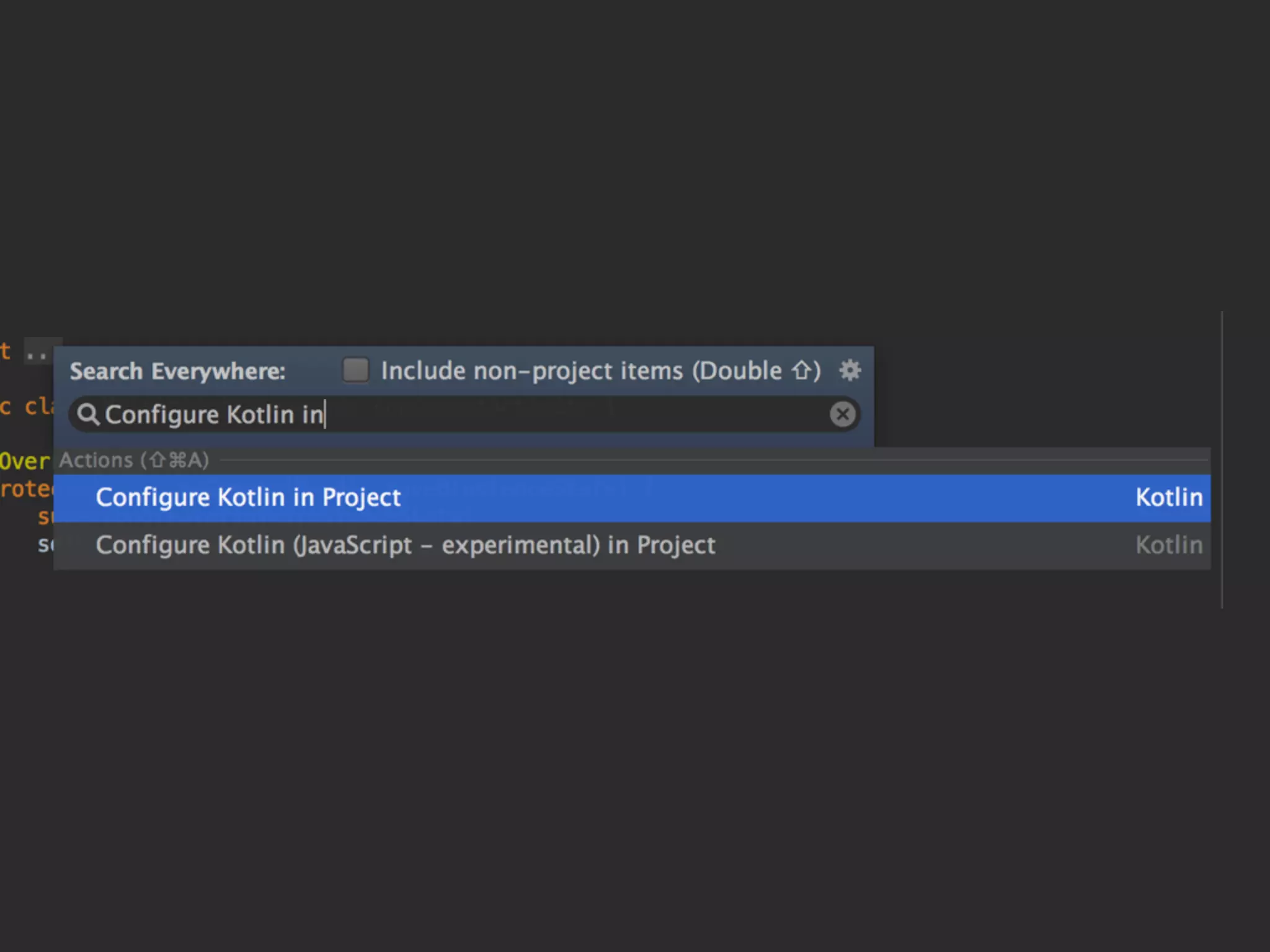Clear the search text with X icon

coord(842,414)
